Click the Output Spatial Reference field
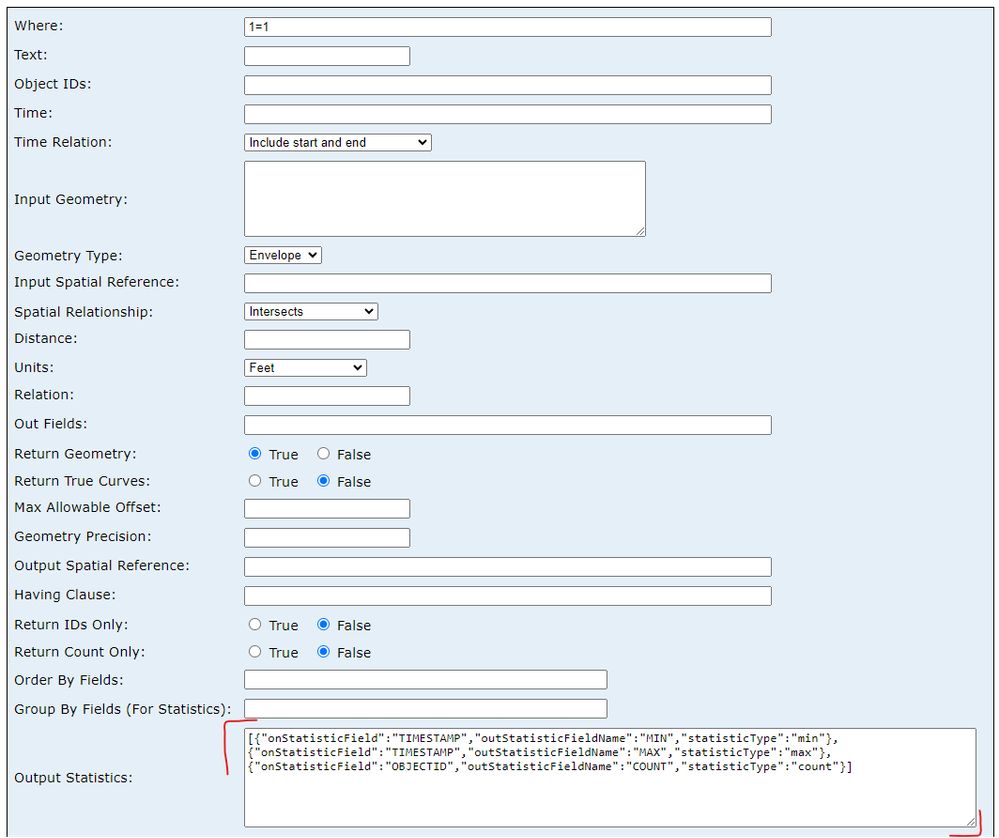This screenshot has width=999, height=838. 507,567
